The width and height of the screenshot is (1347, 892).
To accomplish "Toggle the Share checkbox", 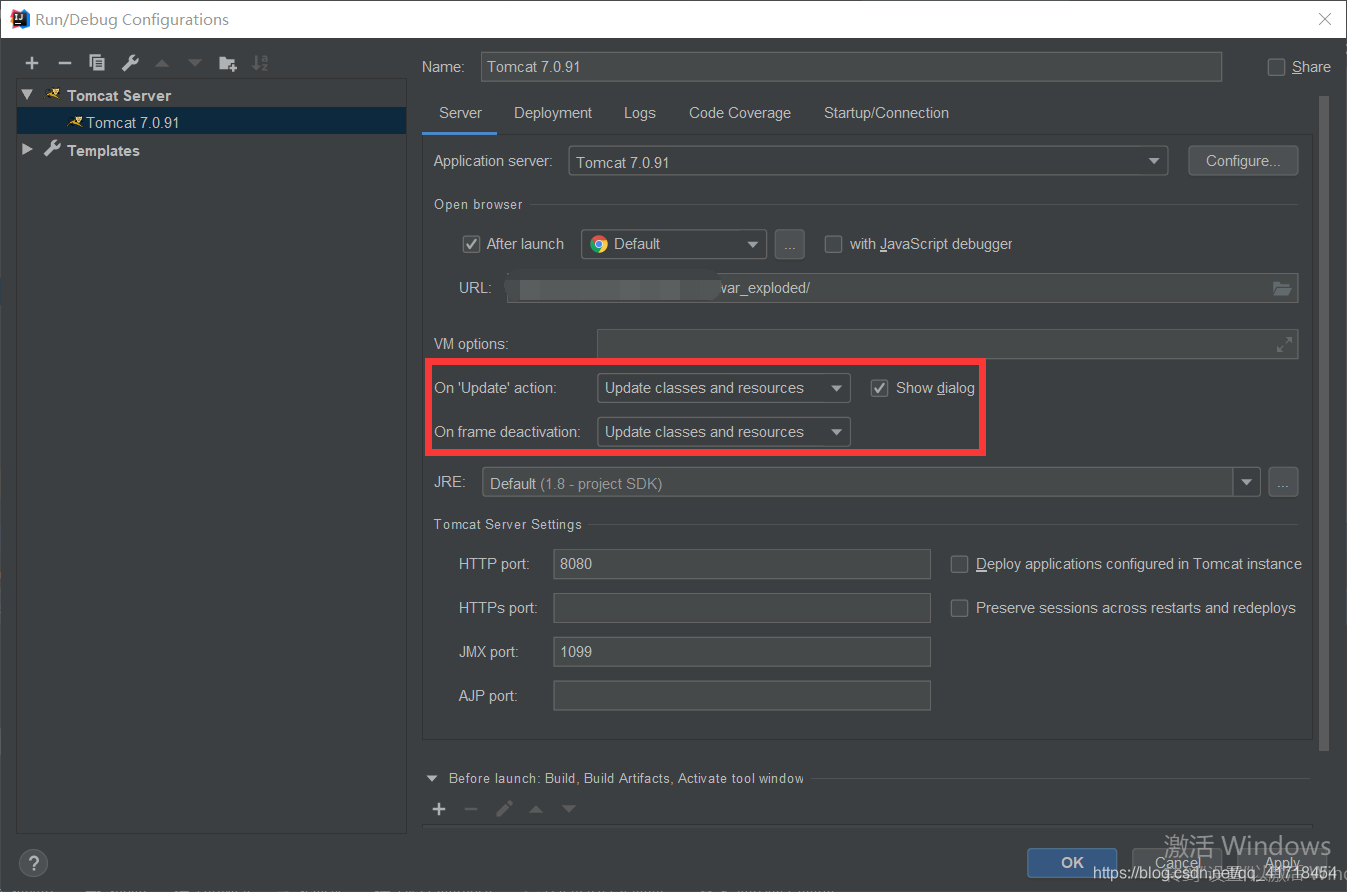I will [1276, 67].
